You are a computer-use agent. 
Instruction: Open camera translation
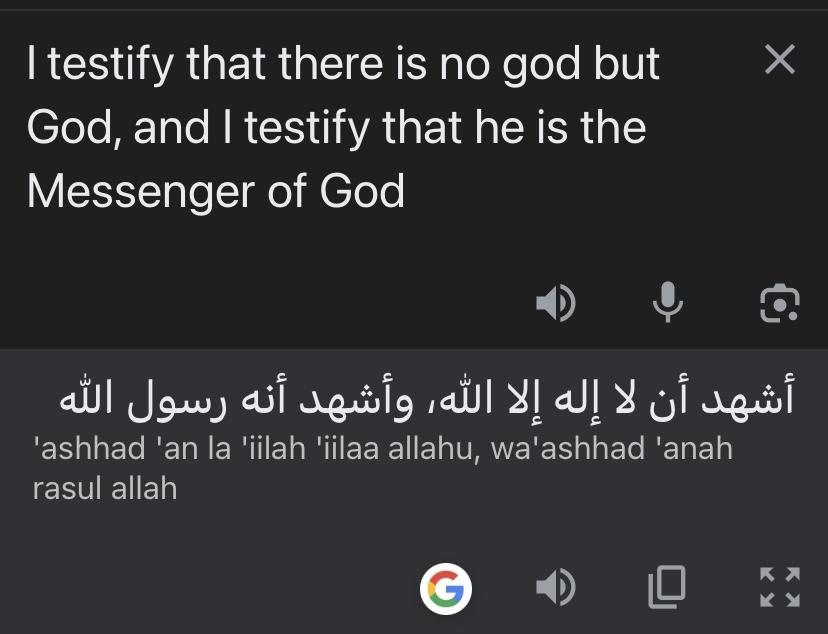[x=779, y=303]
